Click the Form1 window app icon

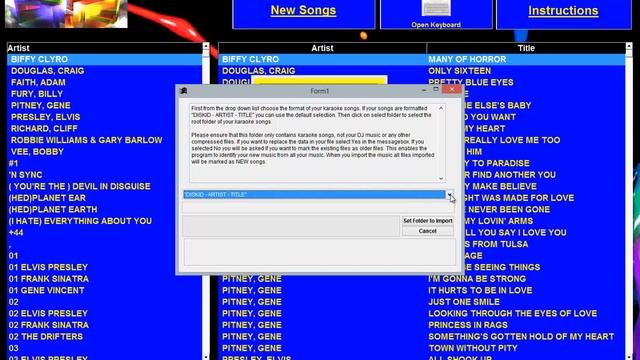click(x=184, y=91)
